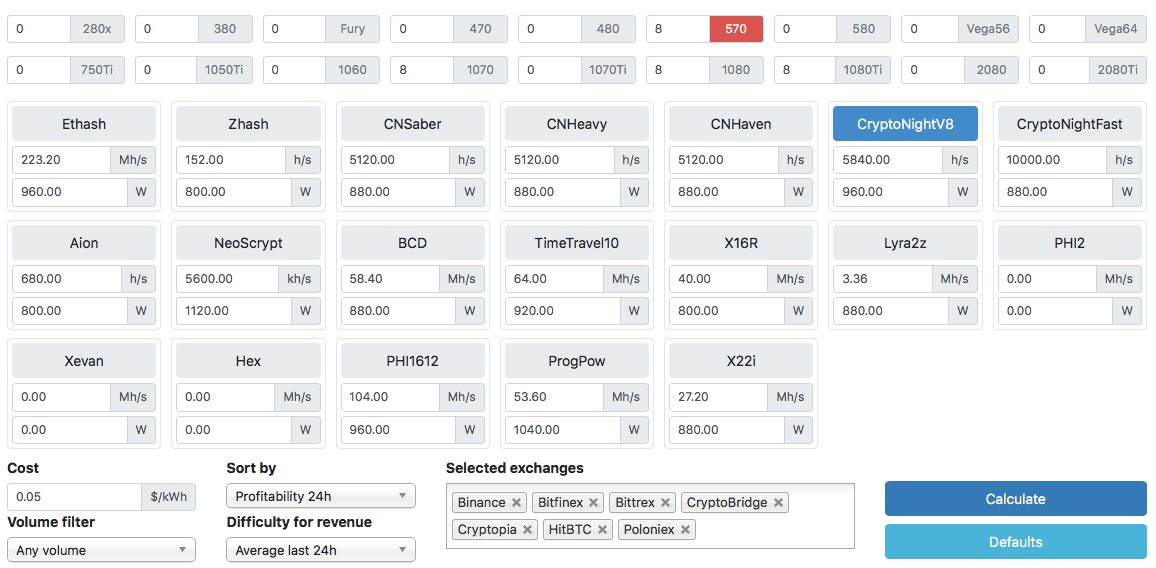Click the Calculate button
1156x568 pixels.
tap(1015, 499)
